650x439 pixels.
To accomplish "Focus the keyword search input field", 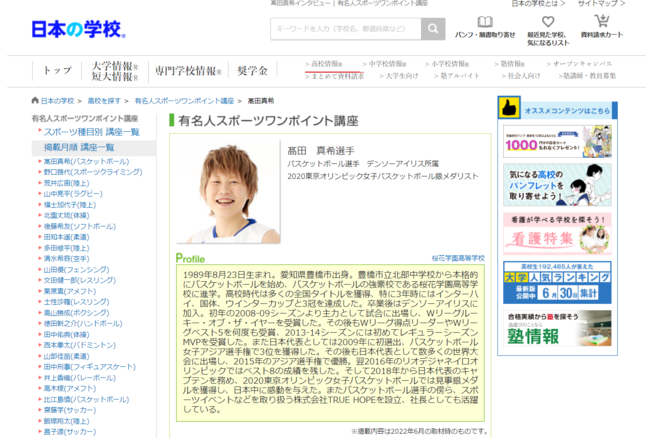I will [x=346, y=29].
